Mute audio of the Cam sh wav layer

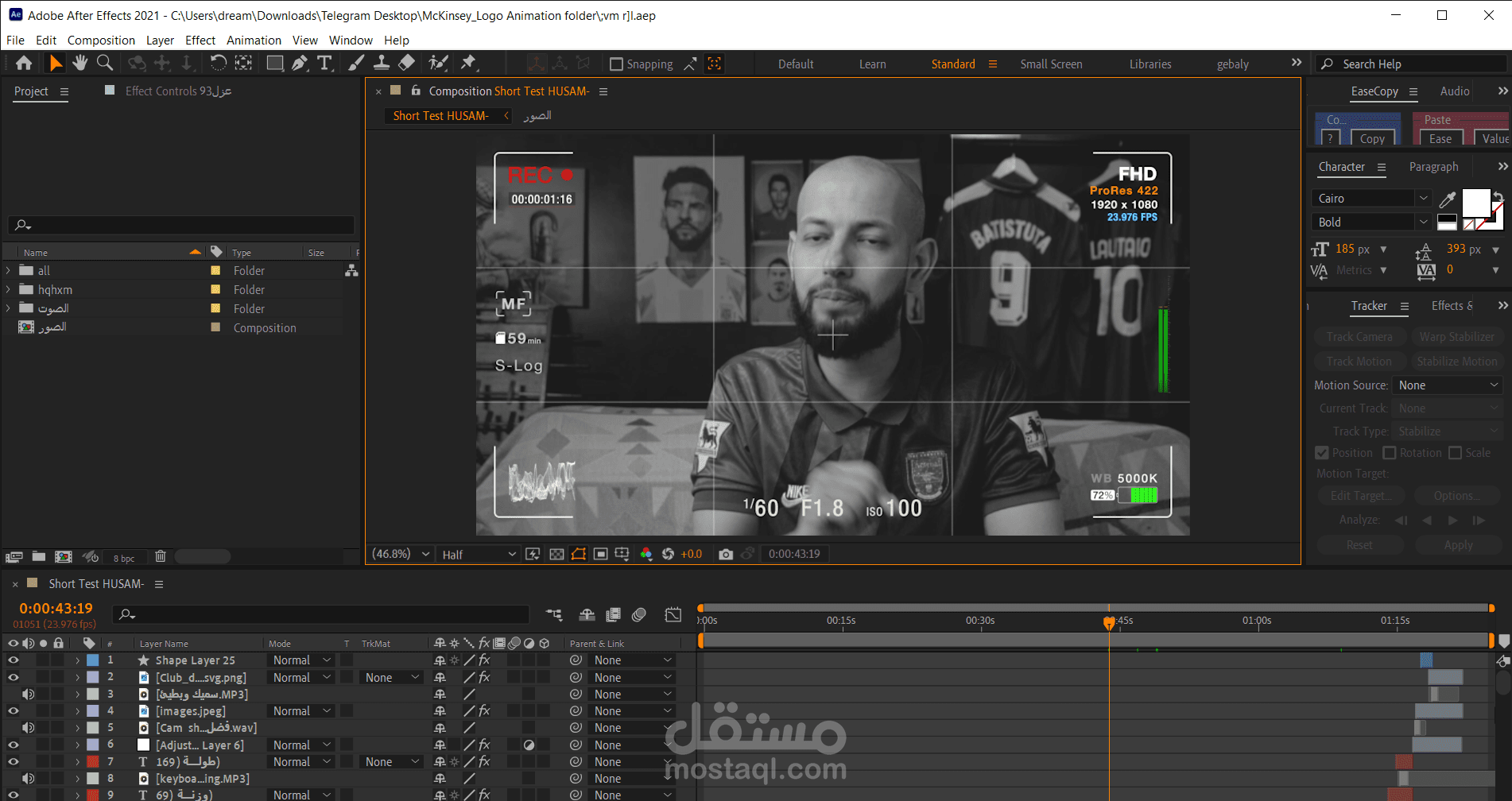click(x=28, y=727)
